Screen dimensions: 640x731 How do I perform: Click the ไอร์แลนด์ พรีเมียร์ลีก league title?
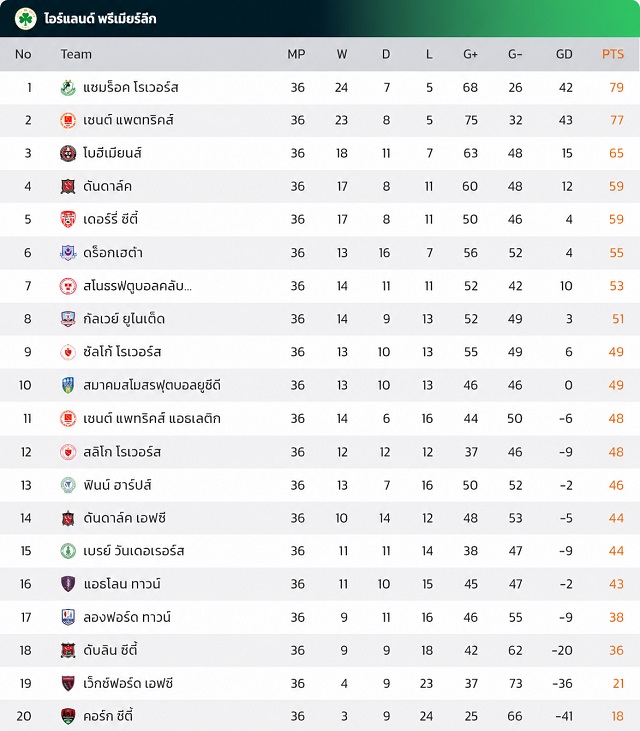pyautogui.click(x=100, y=19)
